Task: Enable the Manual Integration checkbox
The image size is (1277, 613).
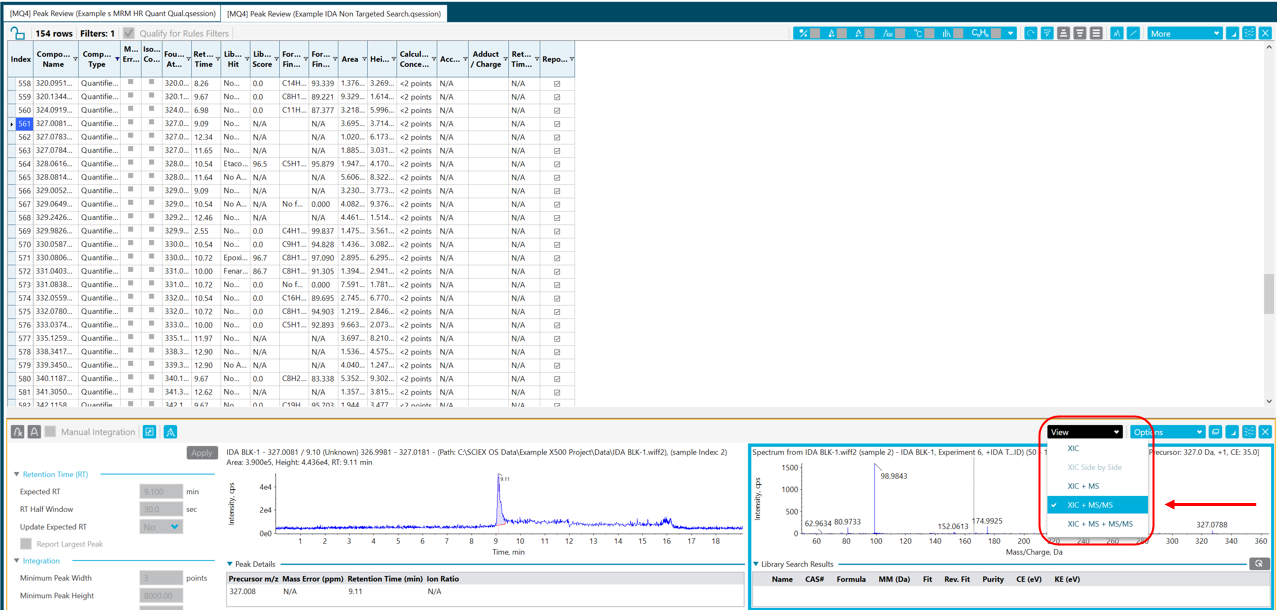Action: pos(51,432)
